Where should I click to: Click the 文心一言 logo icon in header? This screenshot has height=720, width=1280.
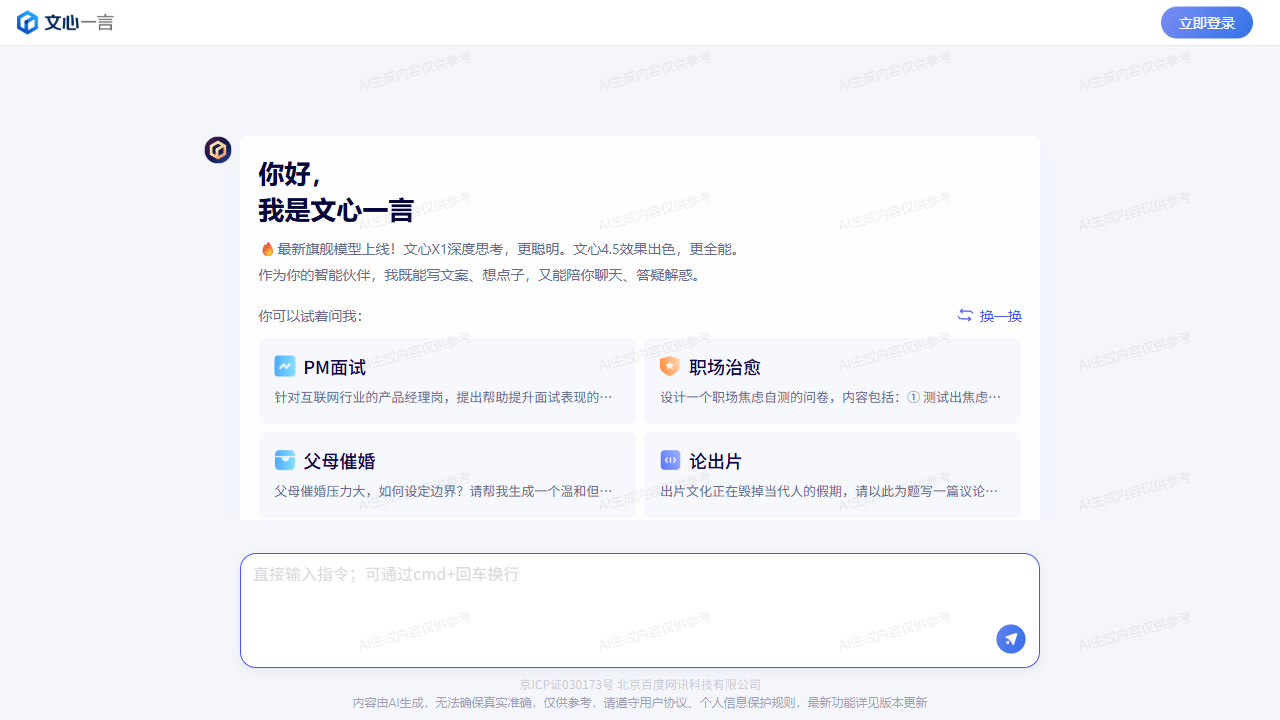(x=28, y=22)
